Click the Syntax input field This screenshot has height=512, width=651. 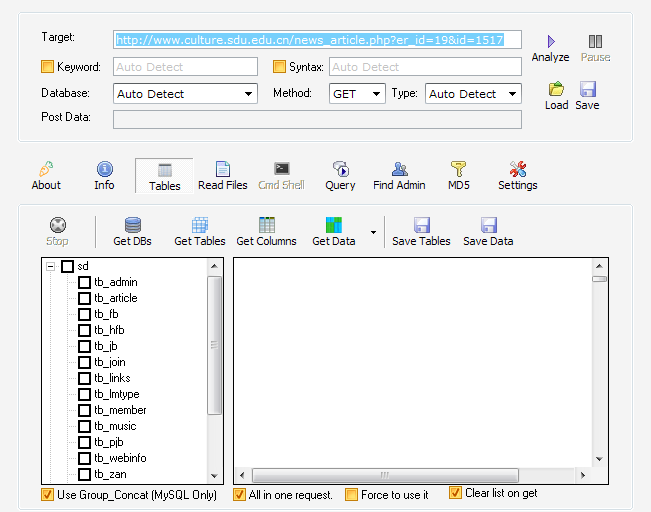(x=425, y=67)
